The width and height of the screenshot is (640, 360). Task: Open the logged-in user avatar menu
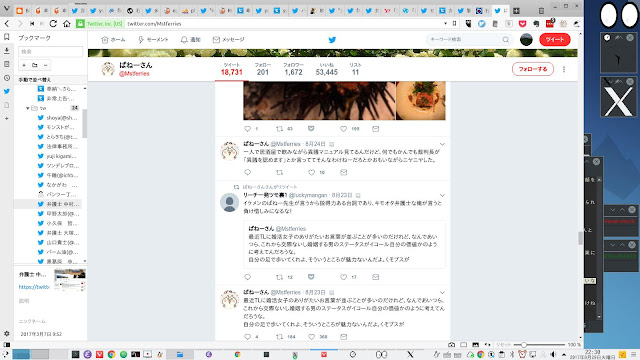[x=526, y=40]
